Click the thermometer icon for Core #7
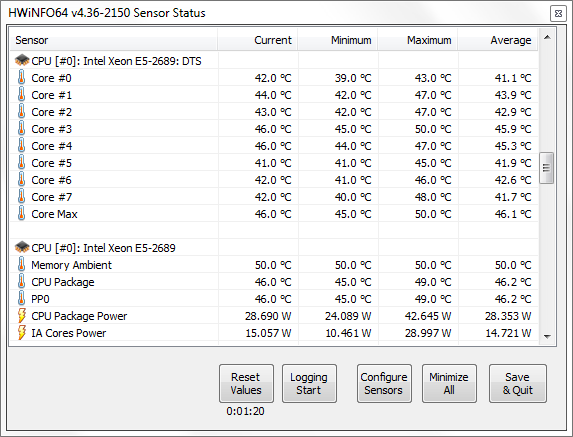Viewport: 573px width, 437px height. (22, 197)
